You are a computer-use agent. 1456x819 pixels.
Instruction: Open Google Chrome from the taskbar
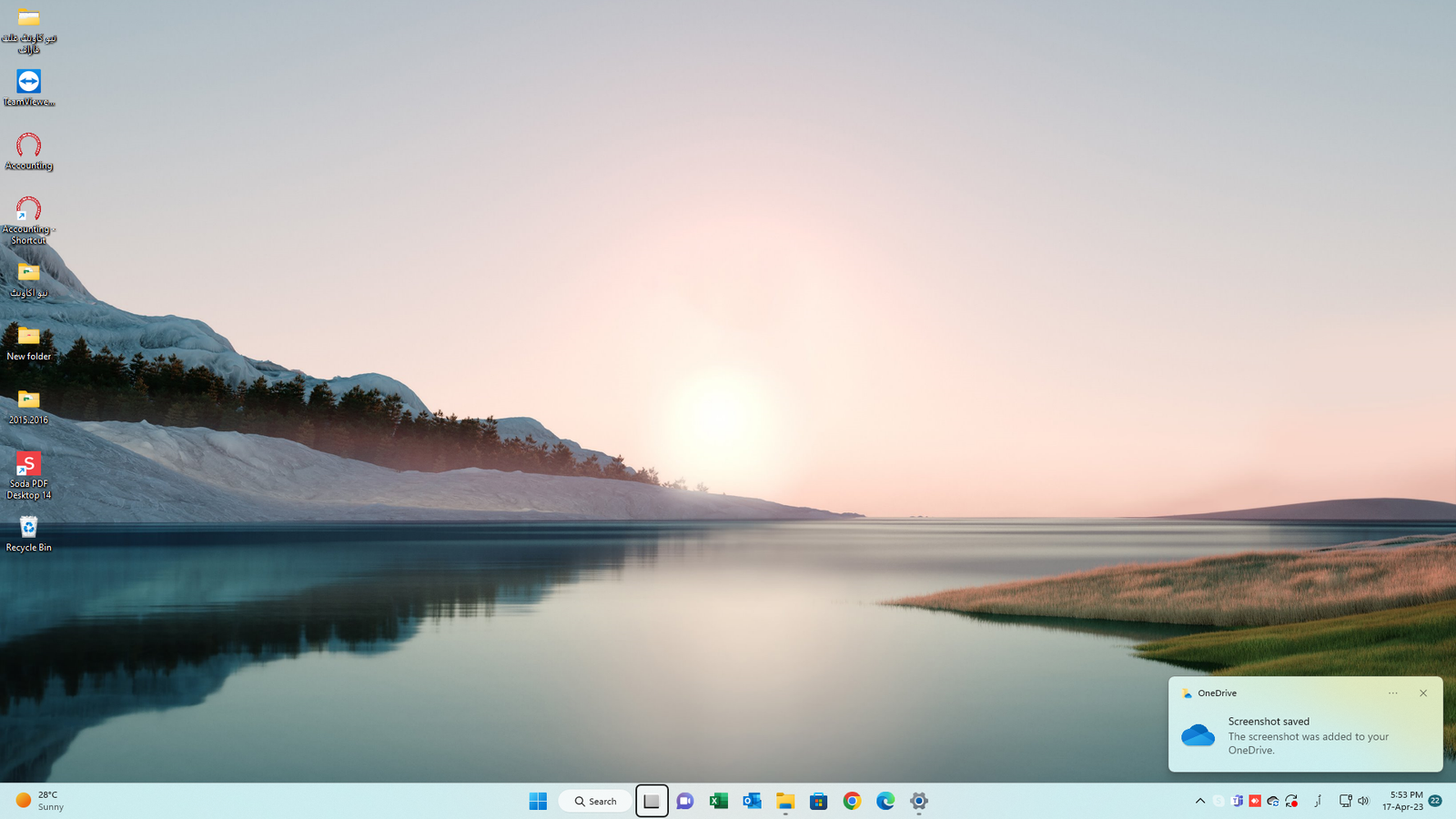pos(852,801)
